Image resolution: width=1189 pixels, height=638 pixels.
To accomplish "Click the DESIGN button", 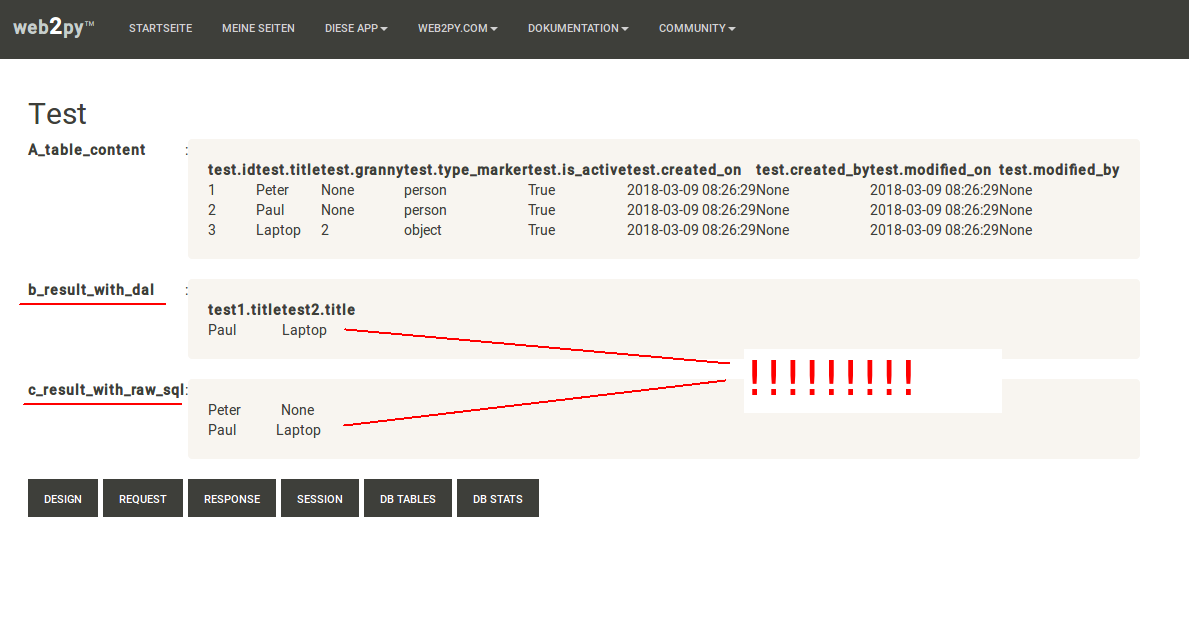I will 62,498.
